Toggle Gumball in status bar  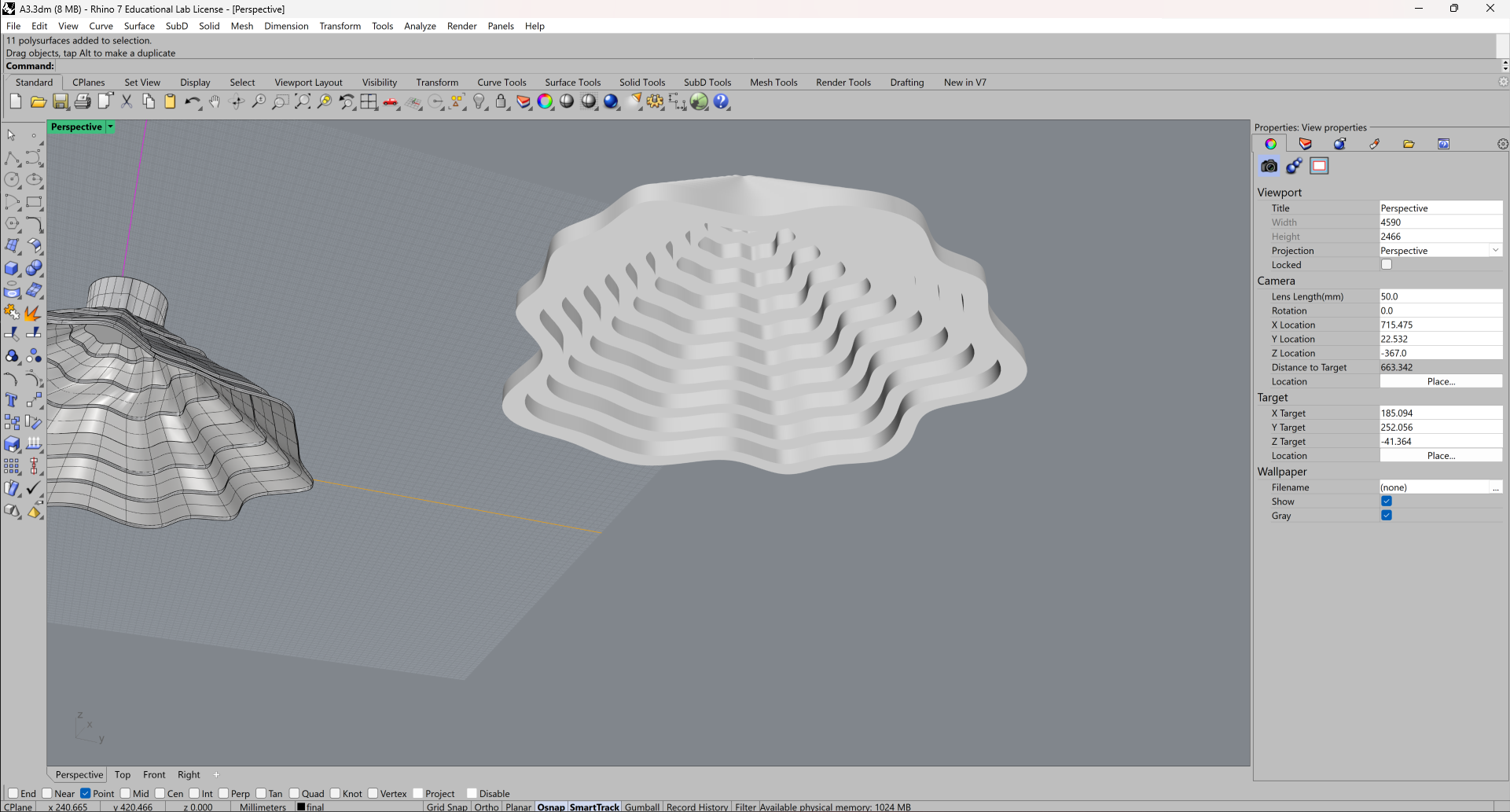pyautogui.click(x=642, y=806)
